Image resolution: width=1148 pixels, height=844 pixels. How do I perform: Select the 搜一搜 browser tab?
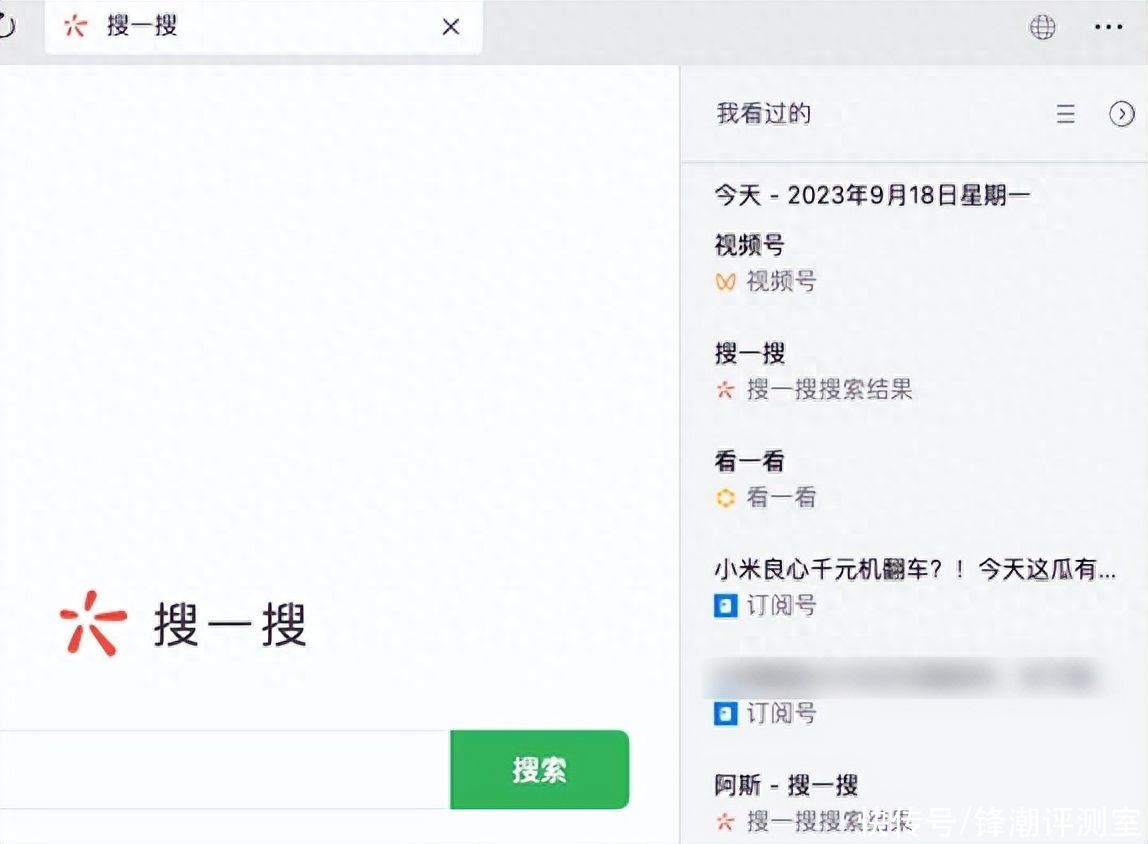tap(264, 27)
